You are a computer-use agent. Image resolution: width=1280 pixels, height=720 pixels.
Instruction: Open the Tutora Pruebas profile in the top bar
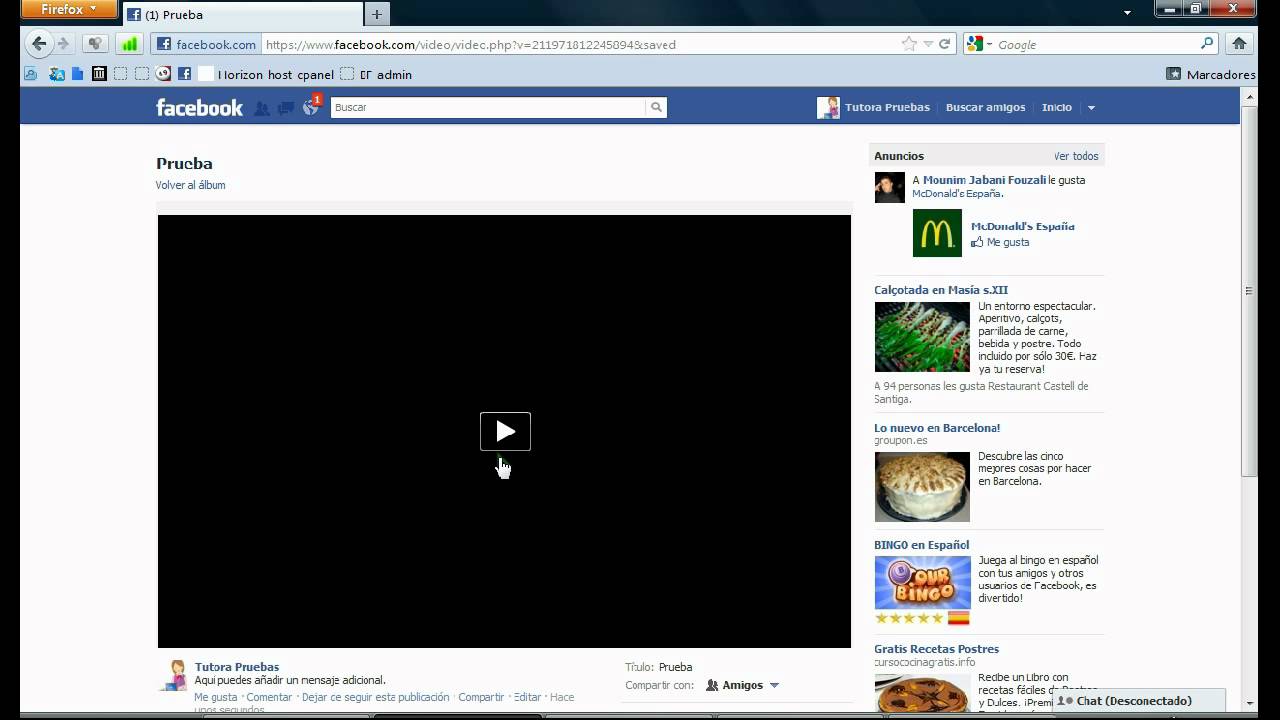[873, 107]
